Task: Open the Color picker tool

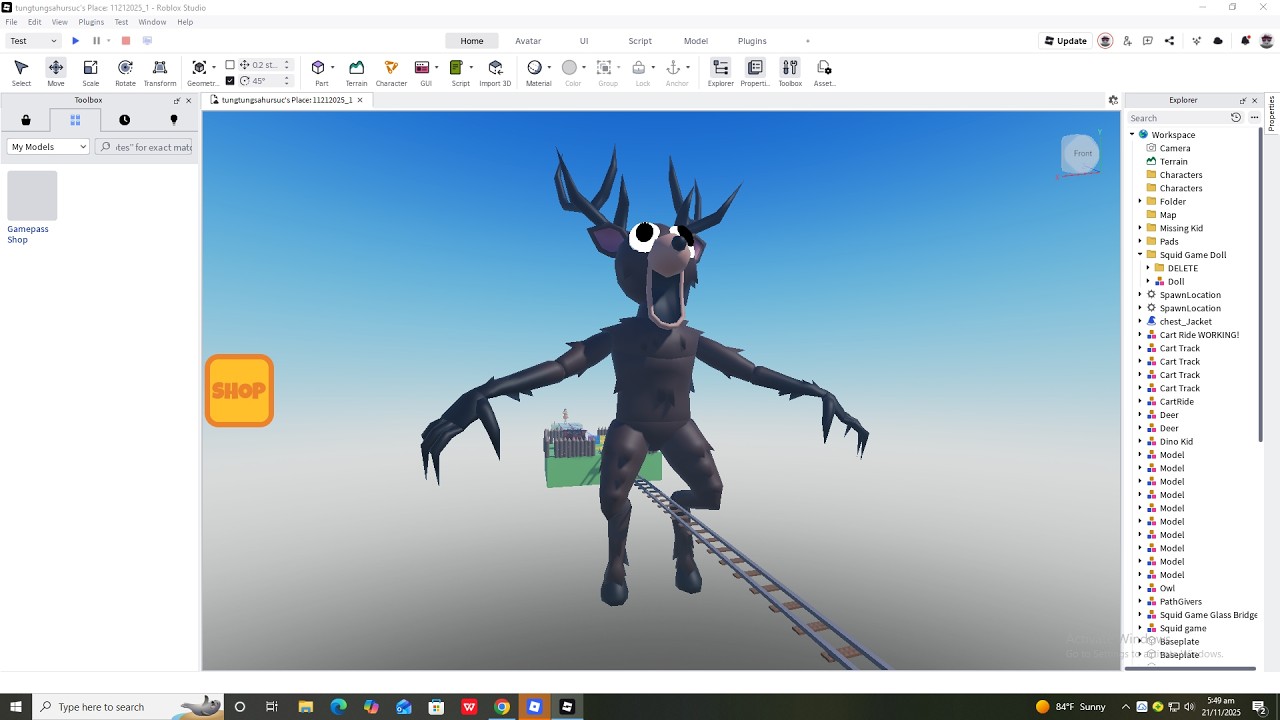Action: [572, 72]
